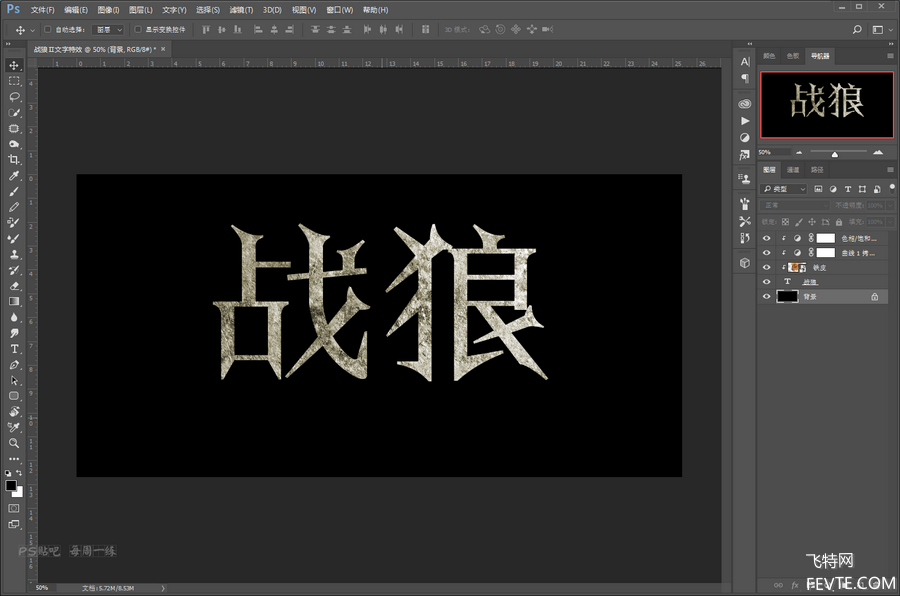Select the Lasso tool

tap(14, 96)
